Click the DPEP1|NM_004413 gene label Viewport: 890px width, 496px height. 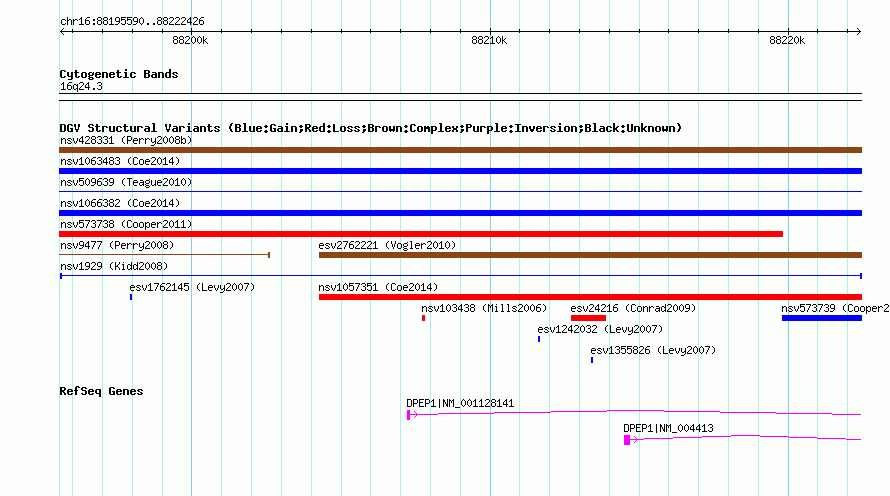tap(668, 428)
